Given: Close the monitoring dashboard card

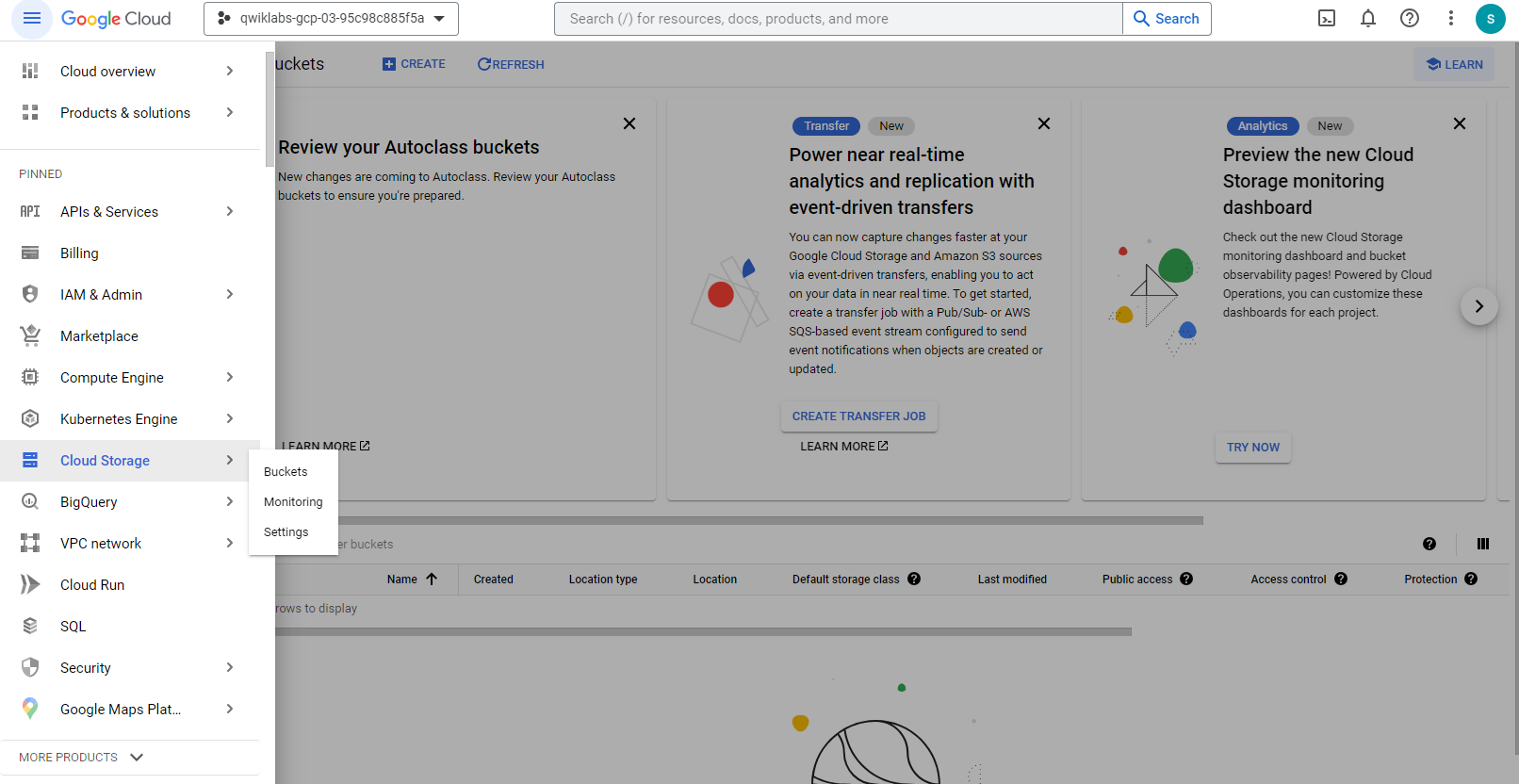Looking at the screenshot, I should click(x=1460, y=123).
